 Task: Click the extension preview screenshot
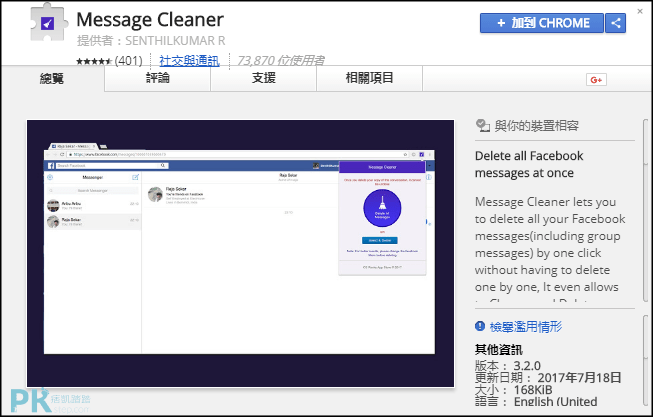(240, 253)
